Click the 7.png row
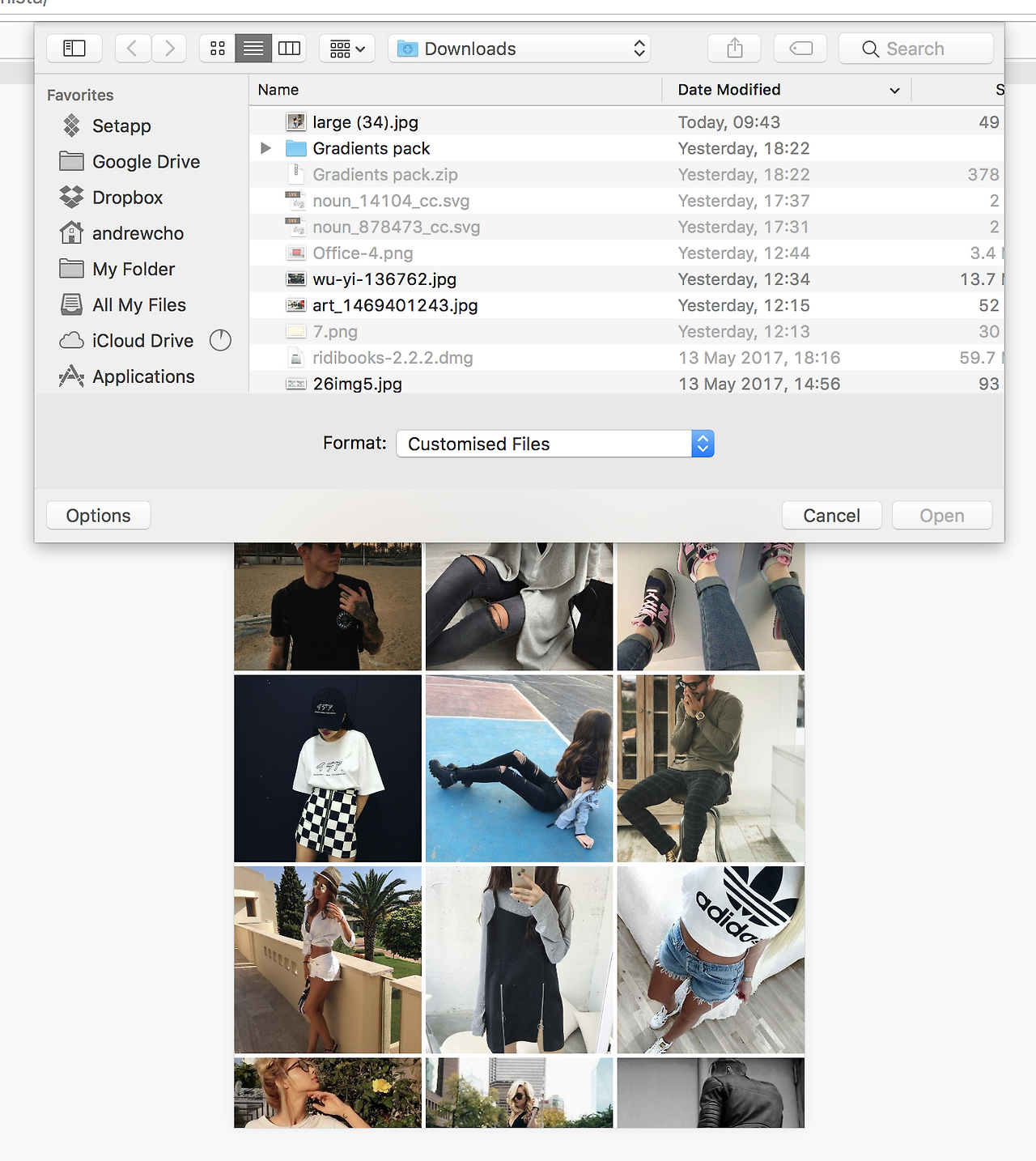The image size is (1036, 1161). (x=626, y=331)
